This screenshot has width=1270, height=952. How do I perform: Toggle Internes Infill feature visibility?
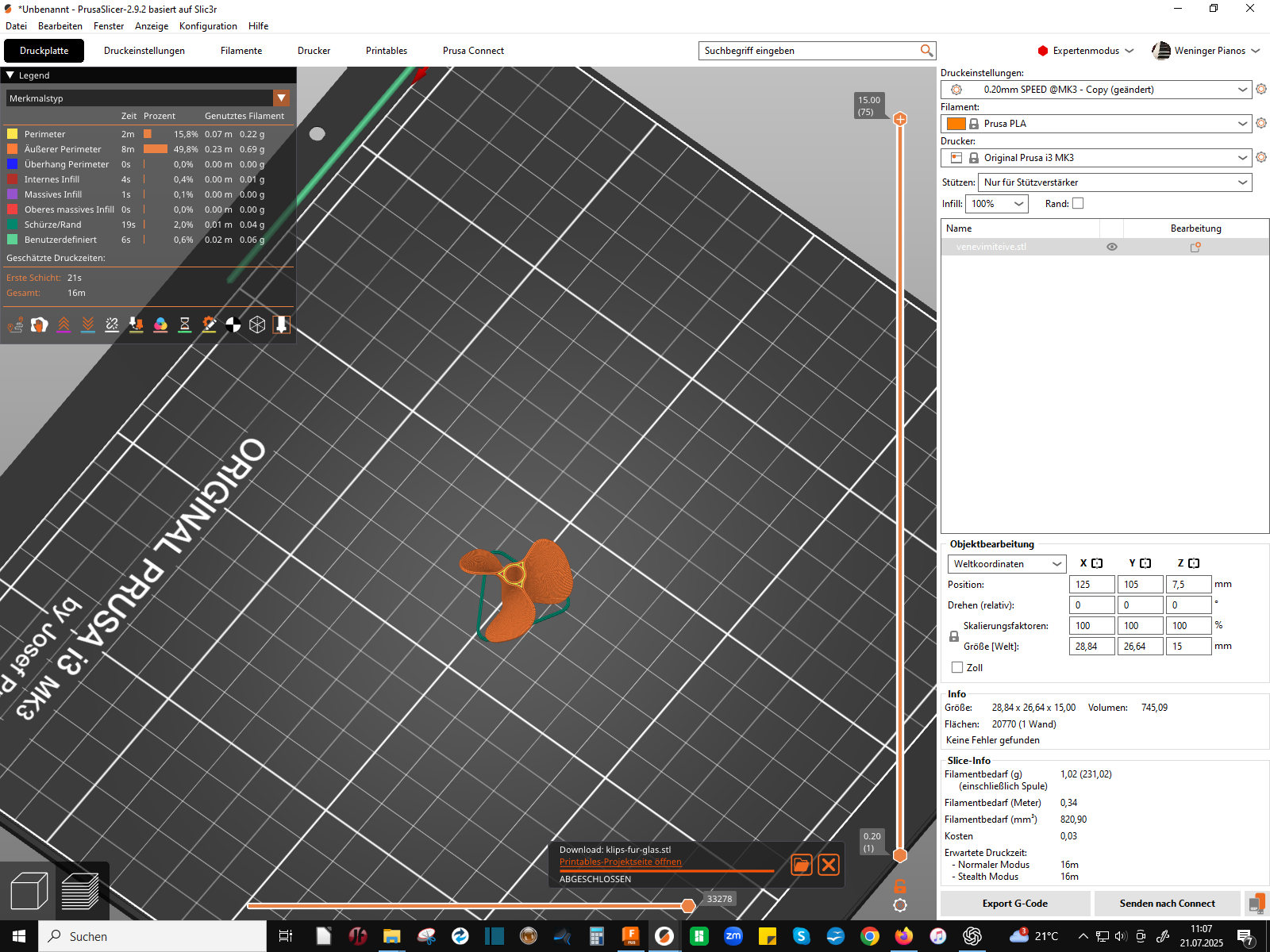click(13, 179)
